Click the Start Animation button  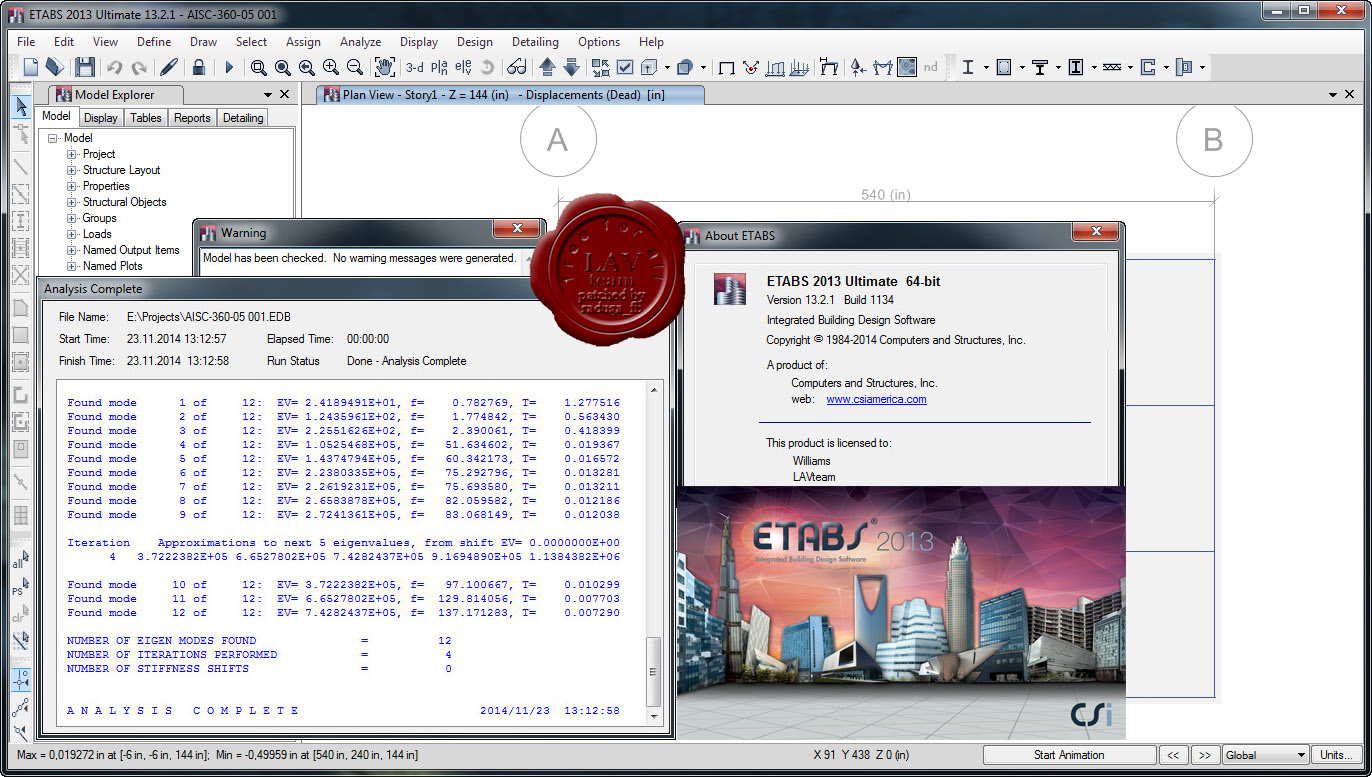[1069, 755]
